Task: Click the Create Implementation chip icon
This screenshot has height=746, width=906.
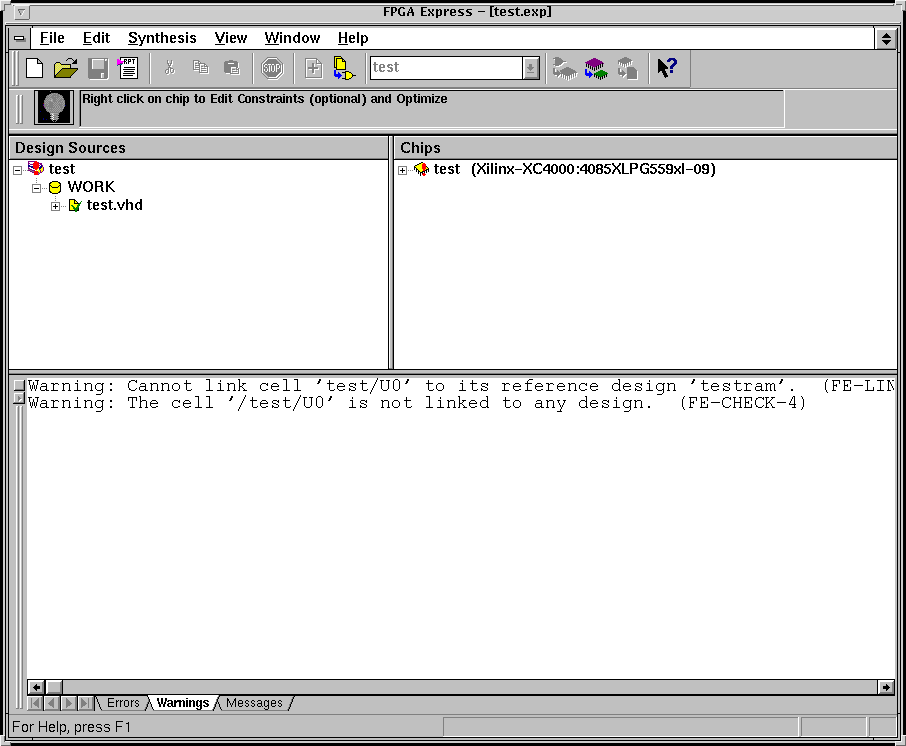Action: (x=565, y=68)
